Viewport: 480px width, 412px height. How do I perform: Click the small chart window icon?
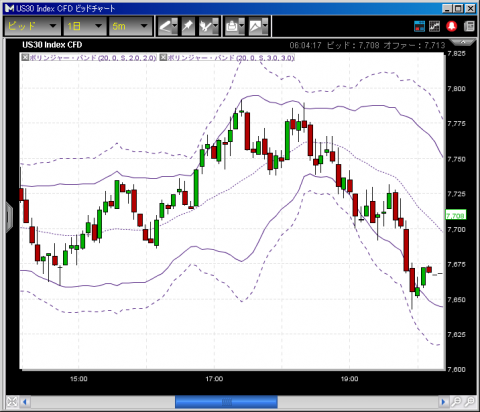(434, 26)
